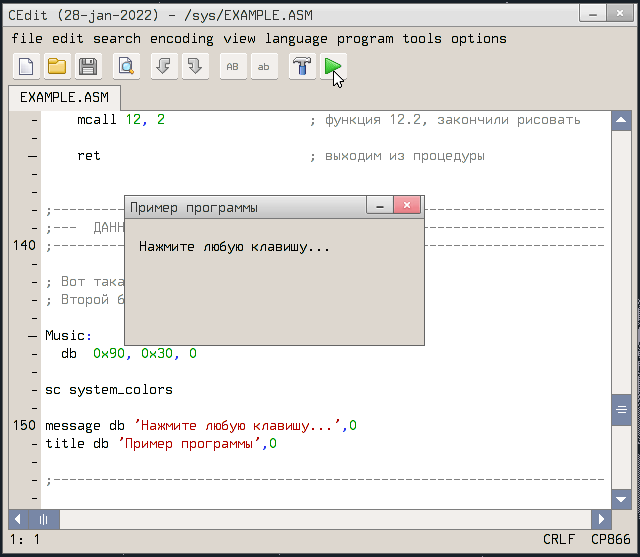Click the open file folder icon
Image resolution: width=640 pixels, height=557 pixels.
click(x=57, y=67)
